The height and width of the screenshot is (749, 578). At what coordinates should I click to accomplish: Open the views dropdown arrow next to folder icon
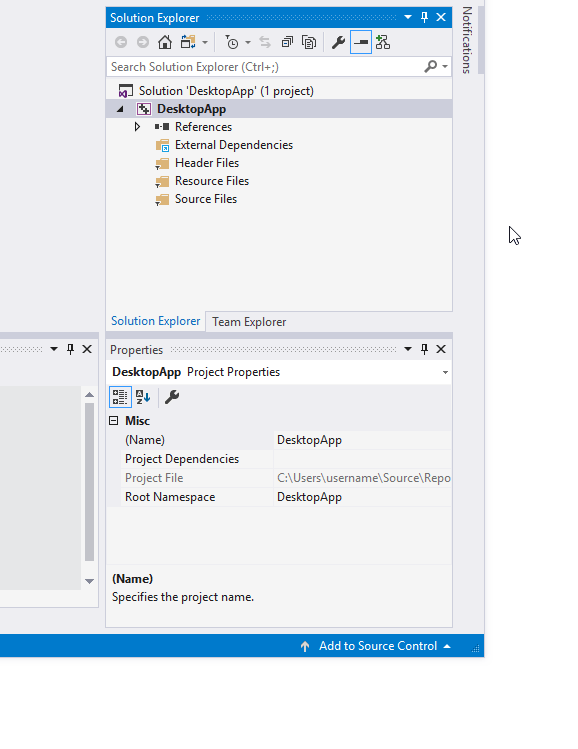pos(205,43)
